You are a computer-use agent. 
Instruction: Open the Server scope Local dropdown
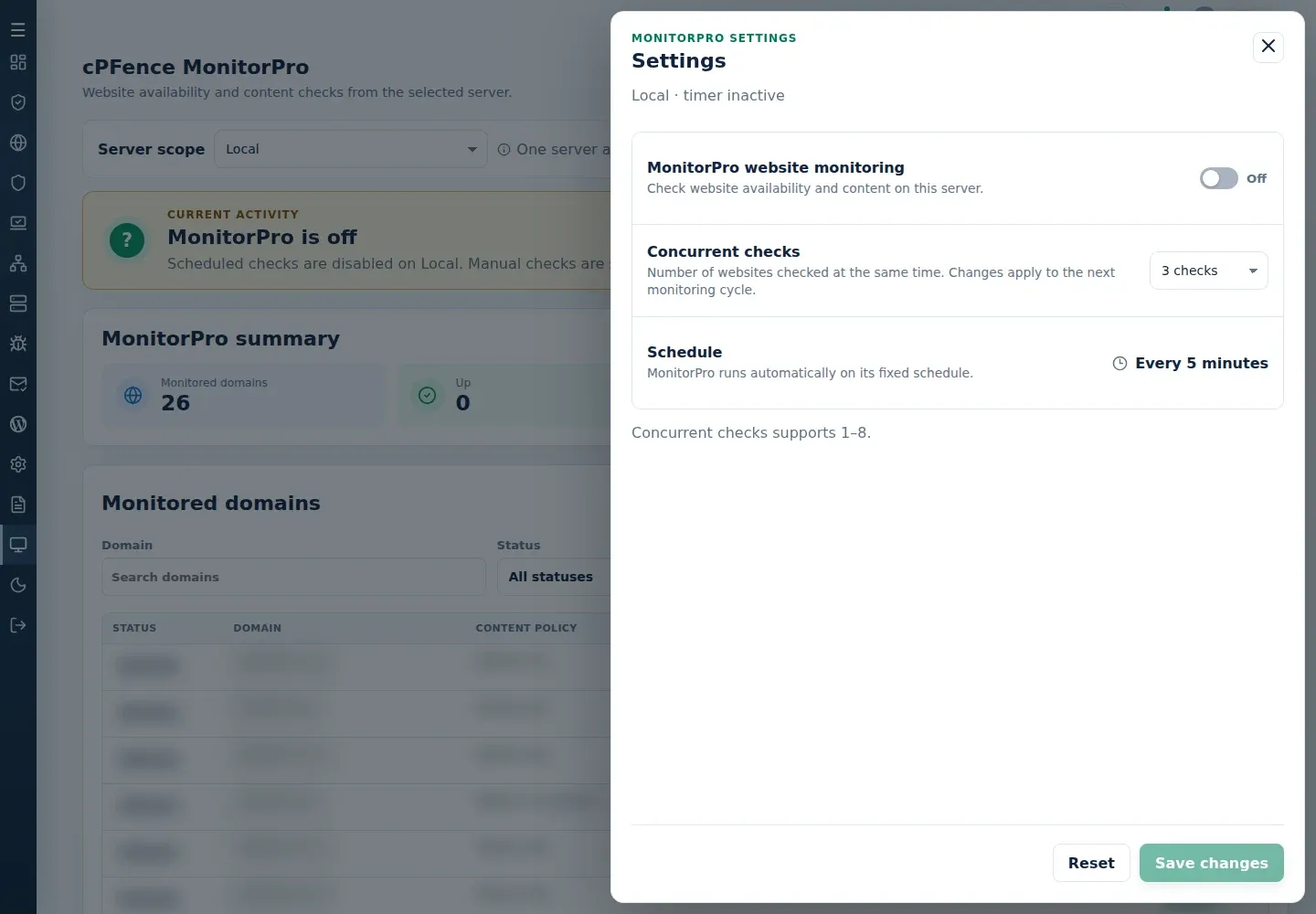point(351,149)
